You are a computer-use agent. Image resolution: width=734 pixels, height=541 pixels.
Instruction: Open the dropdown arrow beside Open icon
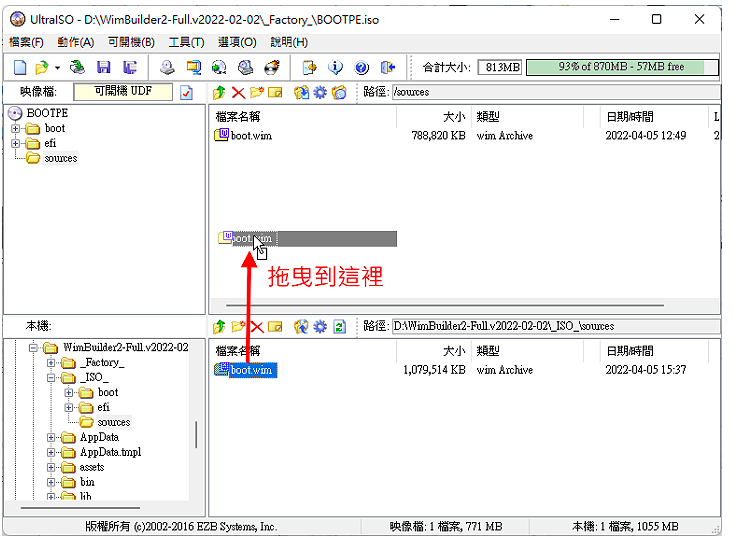tap(58, 68)
